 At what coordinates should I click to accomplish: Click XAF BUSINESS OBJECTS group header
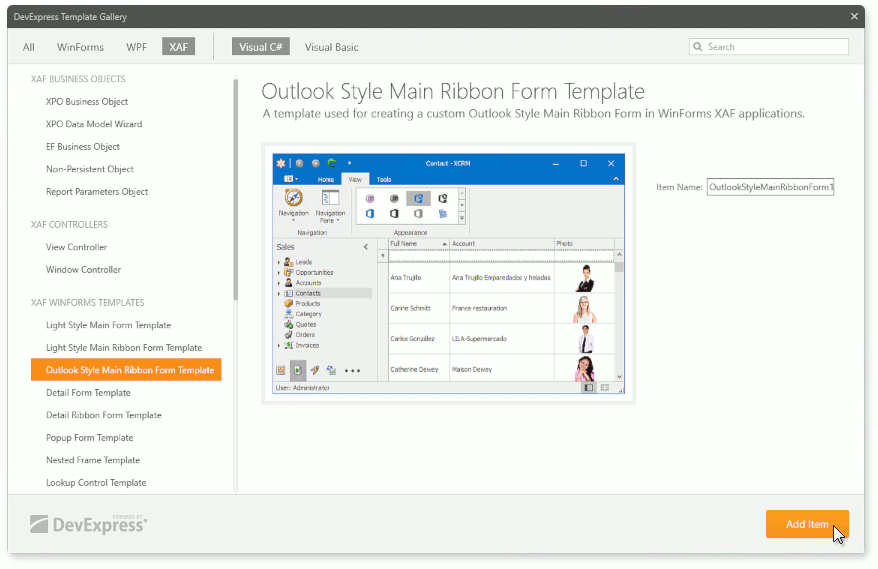tap(78, 79)
